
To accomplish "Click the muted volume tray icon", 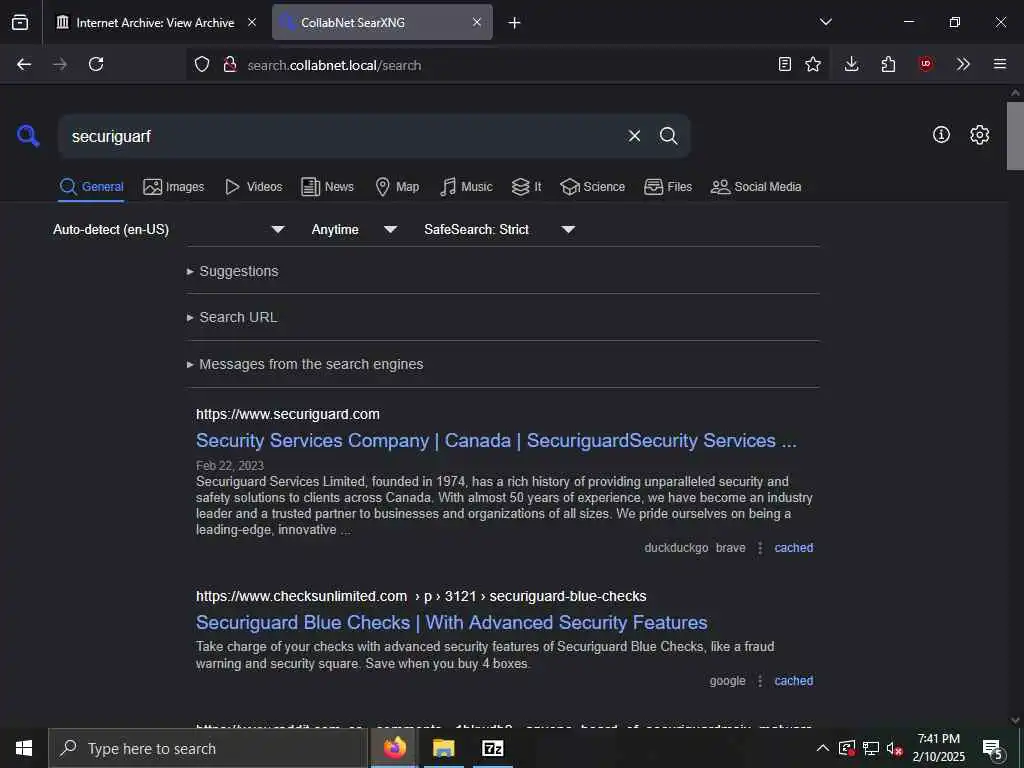I will click(894, 748).
